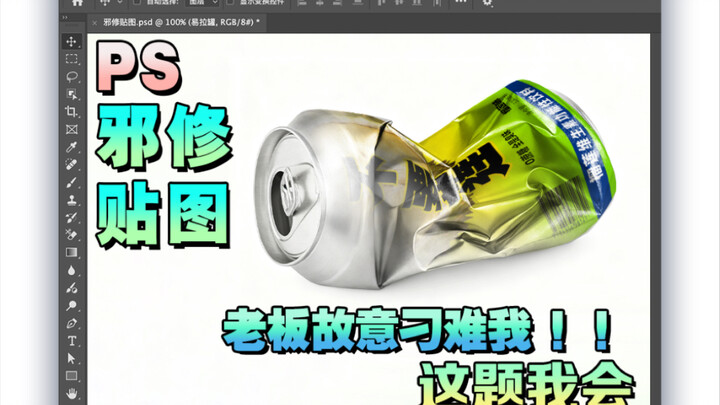Image resolution: width=720 pixels, height=405 pixels.
Task: Close the 邪修贴图.psd document tab
Action: click(x=95, y=22)
